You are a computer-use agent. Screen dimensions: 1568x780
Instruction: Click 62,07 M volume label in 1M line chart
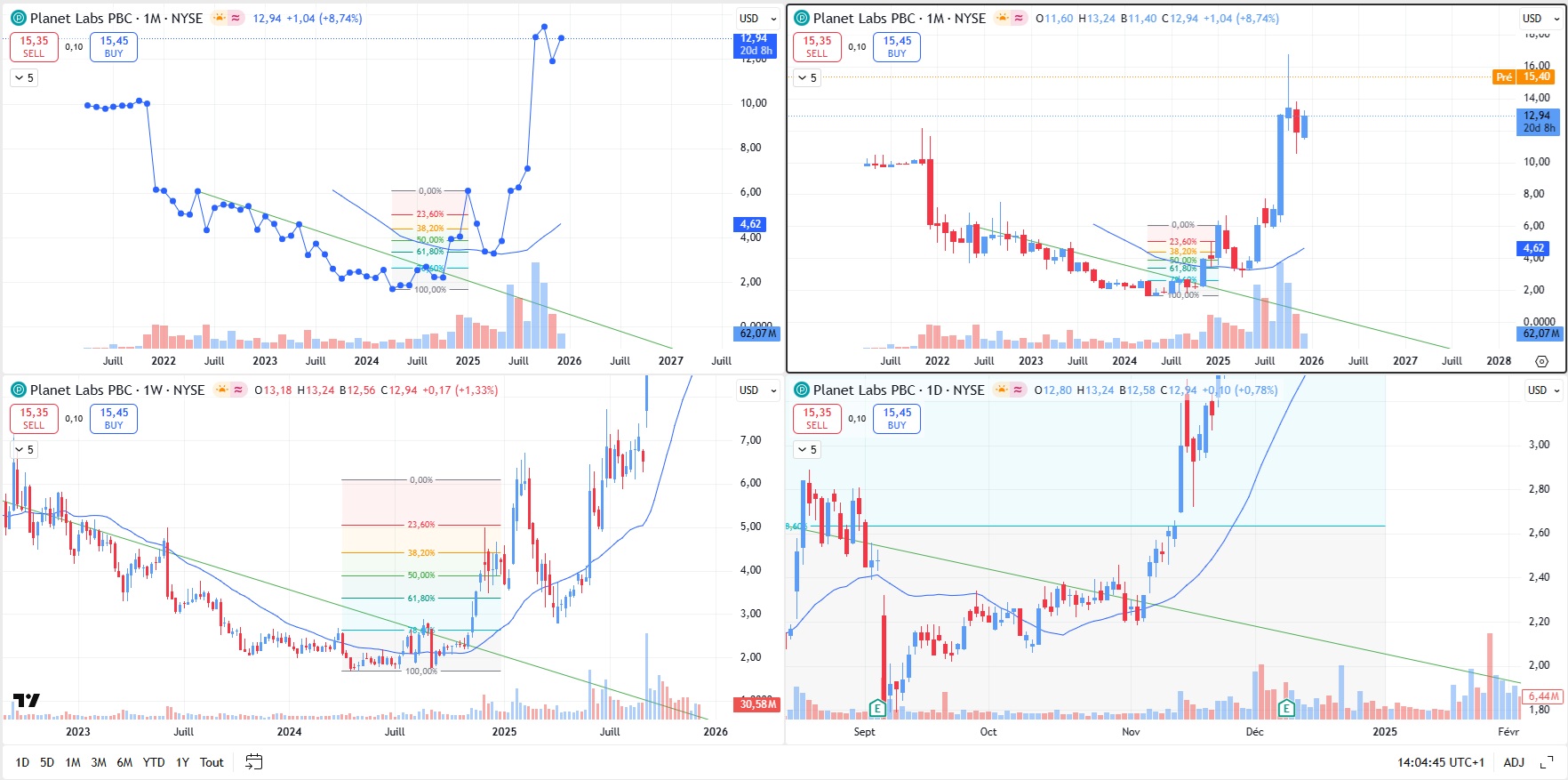[x=757, y=334]
